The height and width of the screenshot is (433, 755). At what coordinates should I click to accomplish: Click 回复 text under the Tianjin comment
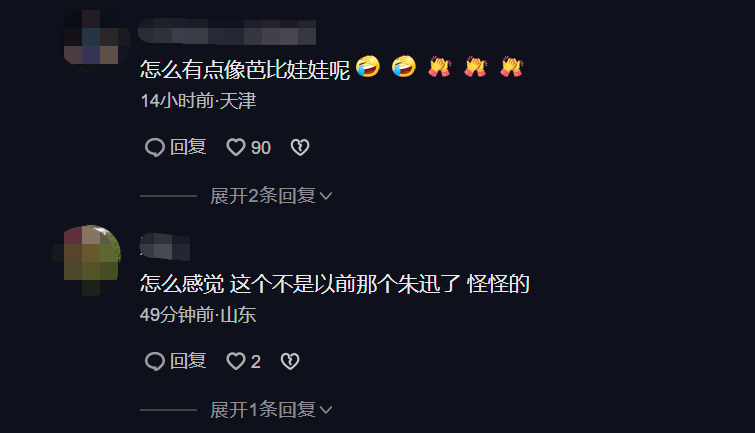188,147
